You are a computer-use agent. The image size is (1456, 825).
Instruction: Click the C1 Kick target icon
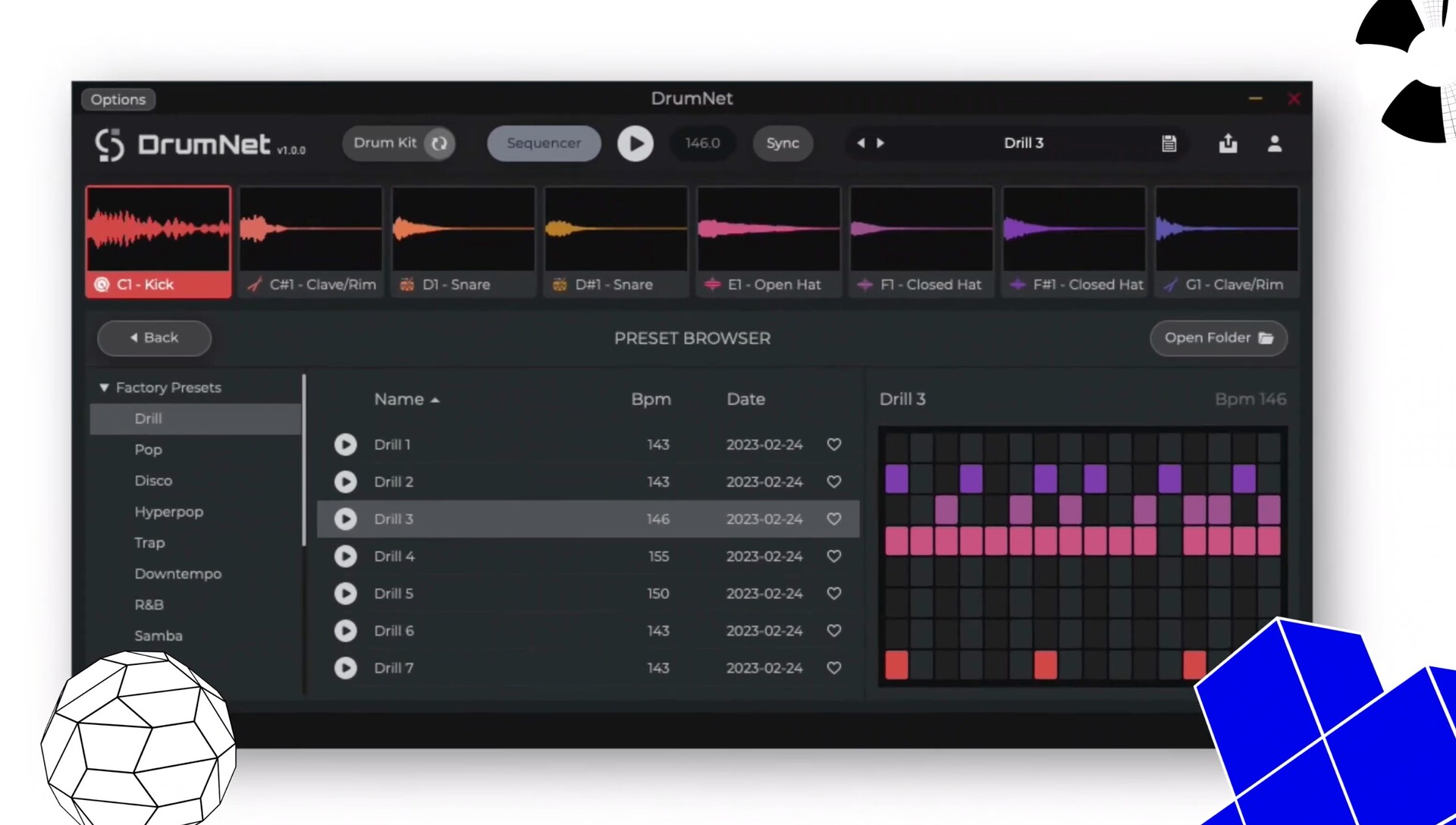tap(102, 284)
